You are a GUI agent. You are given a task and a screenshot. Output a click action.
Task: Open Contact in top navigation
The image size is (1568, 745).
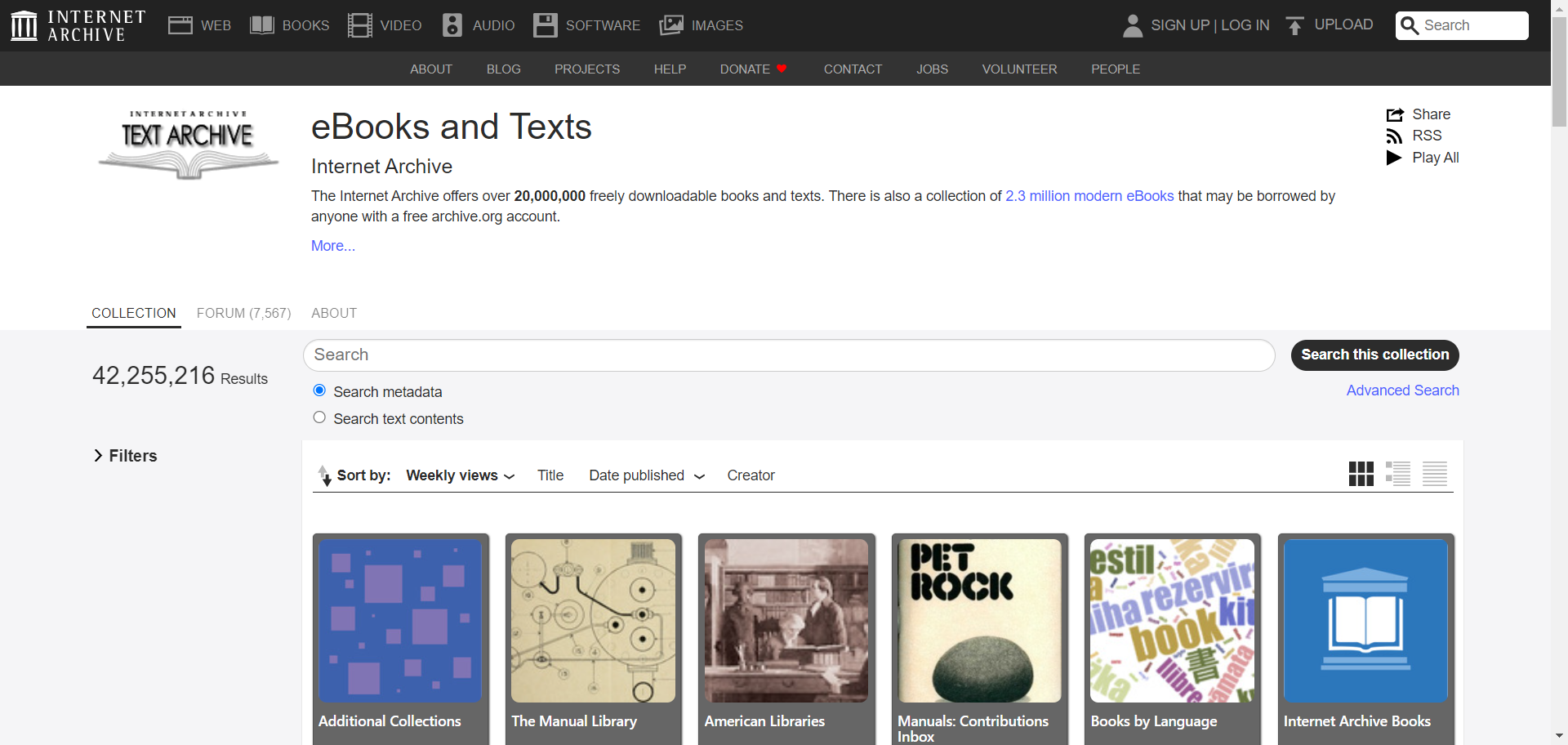coord(853,69)
